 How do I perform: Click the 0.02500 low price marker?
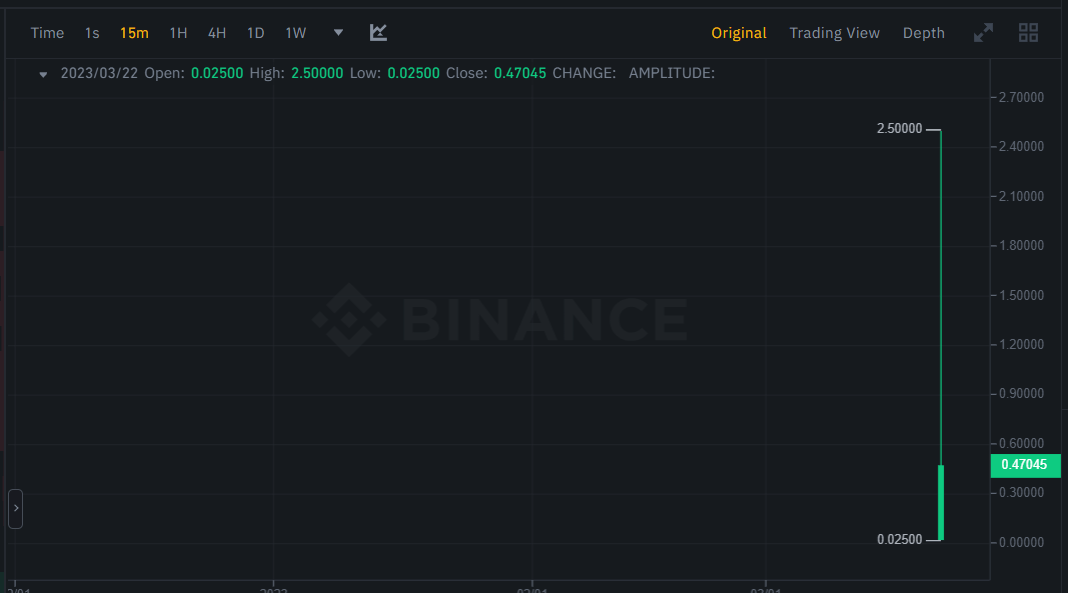[x=899, y=540]
